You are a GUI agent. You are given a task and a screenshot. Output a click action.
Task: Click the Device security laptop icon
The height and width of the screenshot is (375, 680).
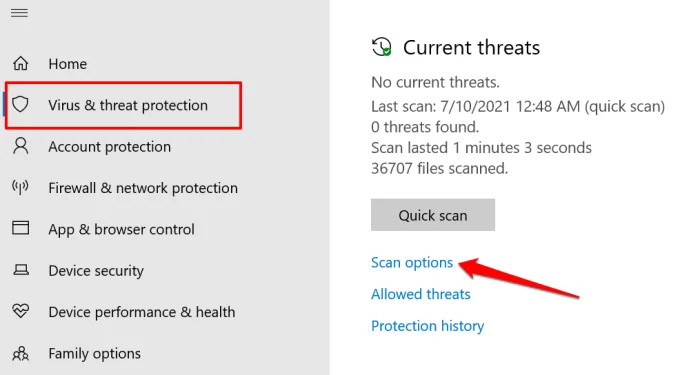click(x=20, y=270)
